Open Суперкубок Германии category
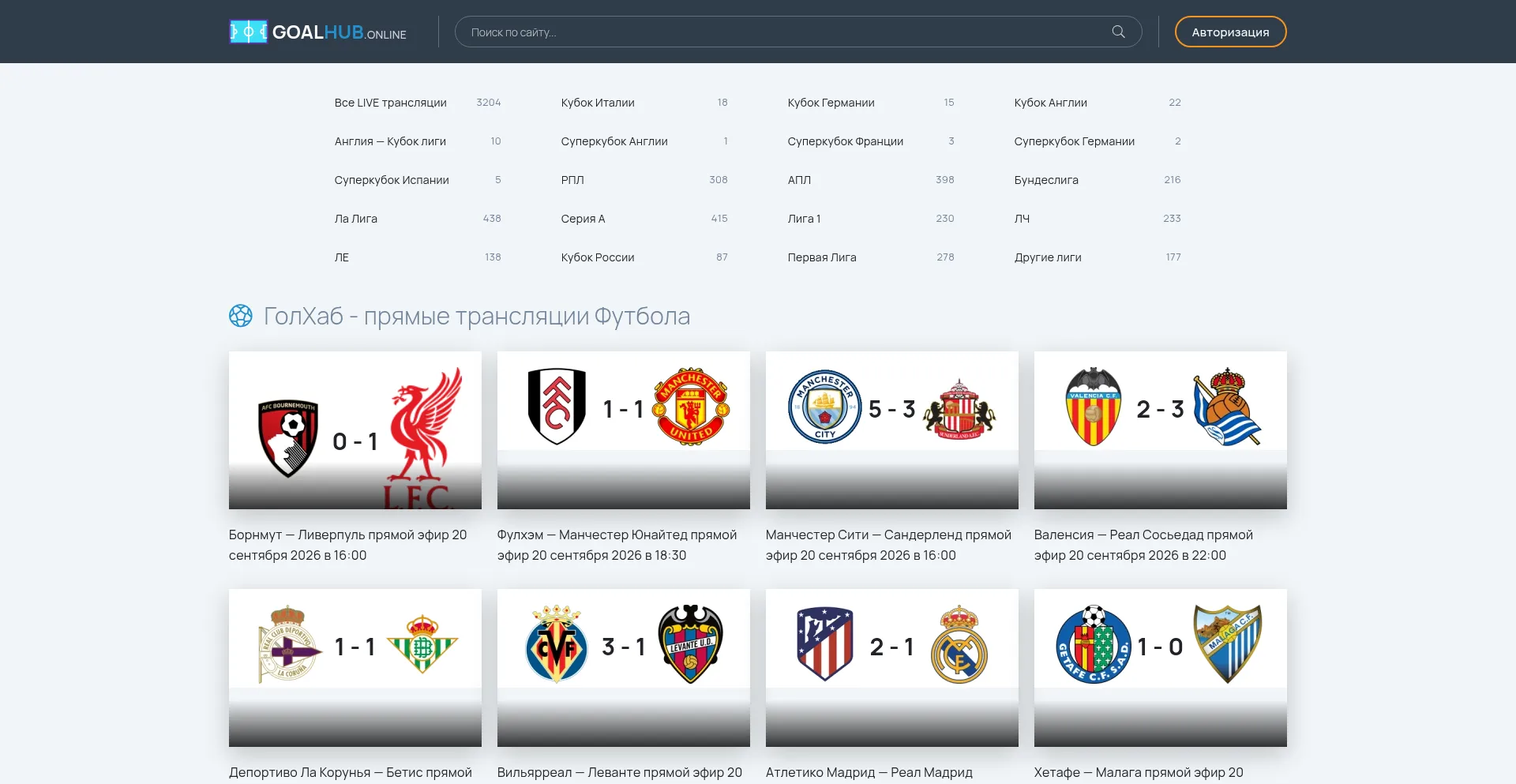The width and height of the screenshot is (1516, 784). (1075, 141)
